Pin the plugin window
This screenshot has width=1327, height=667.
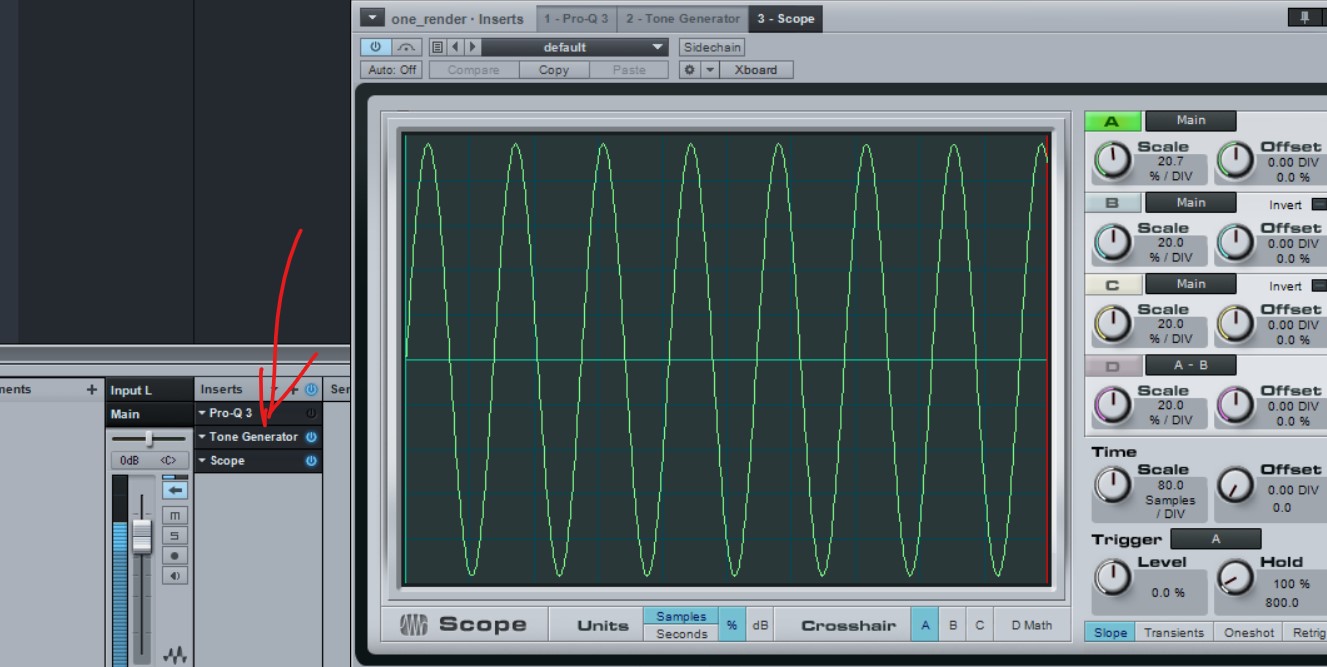pos(1305,18)
